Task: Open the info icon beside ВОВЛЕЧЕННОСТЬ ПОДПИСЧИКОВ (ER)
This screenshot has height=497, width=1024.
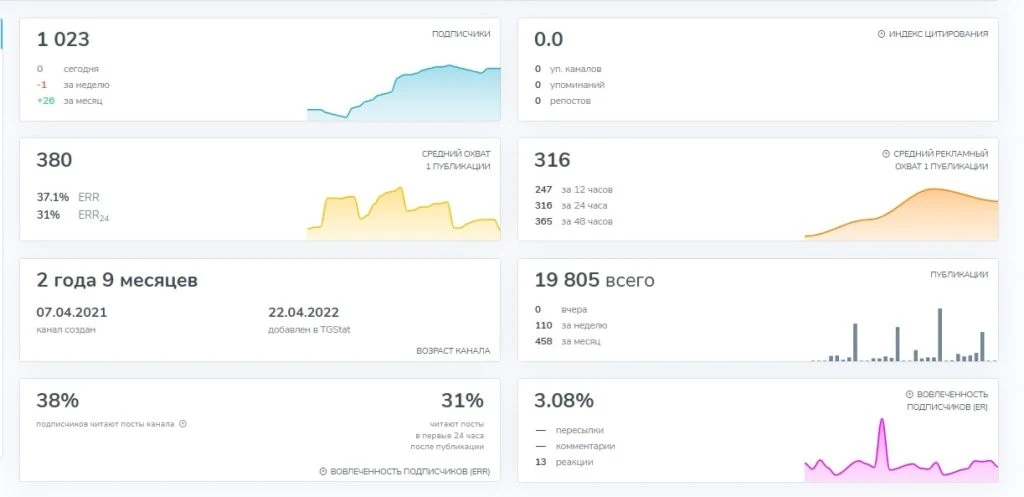Action: pyautogui.click(x=909, y=394)
